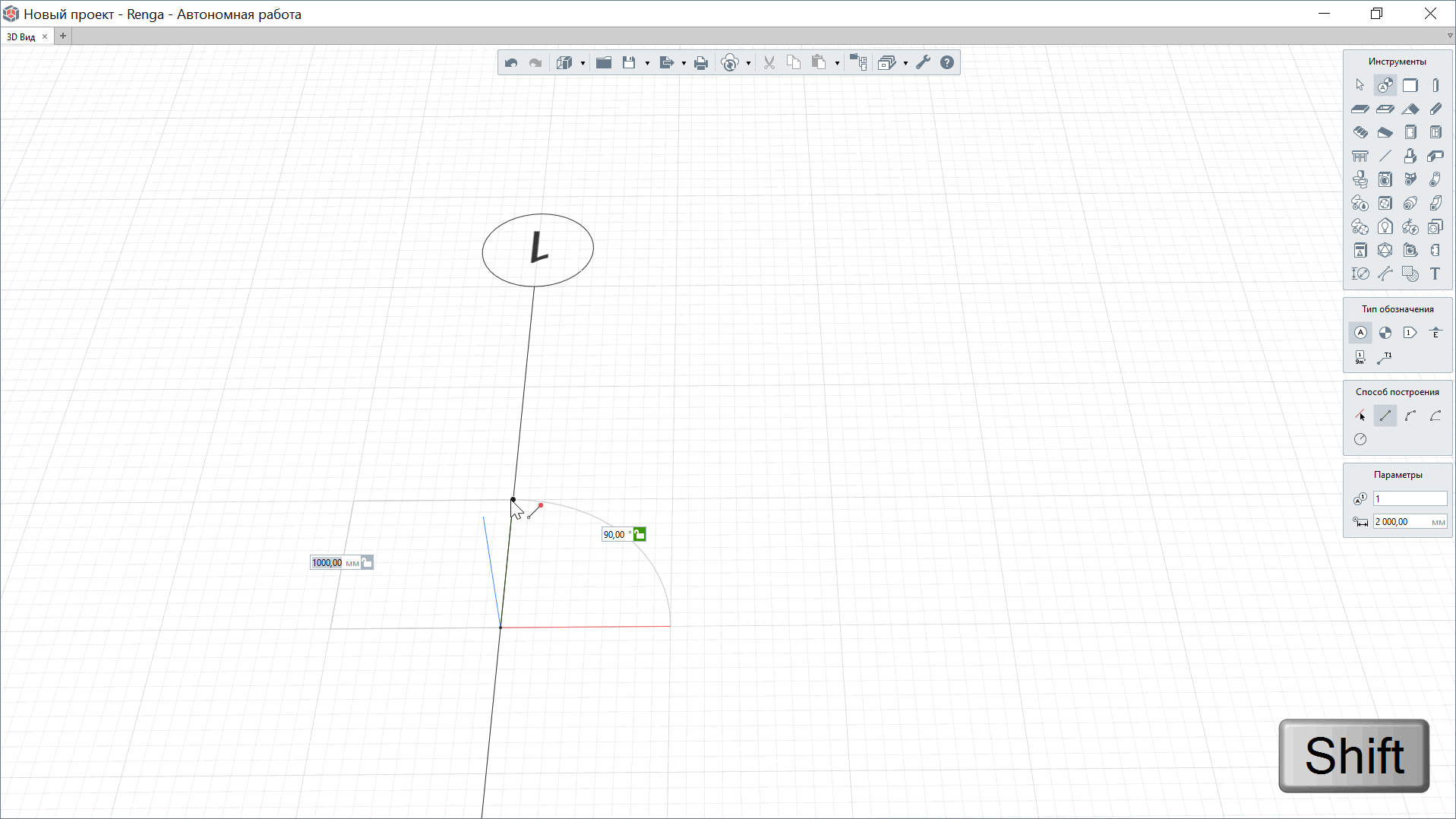Cut selection with scissors icon
1456x819 pixels.
[769, 63]
